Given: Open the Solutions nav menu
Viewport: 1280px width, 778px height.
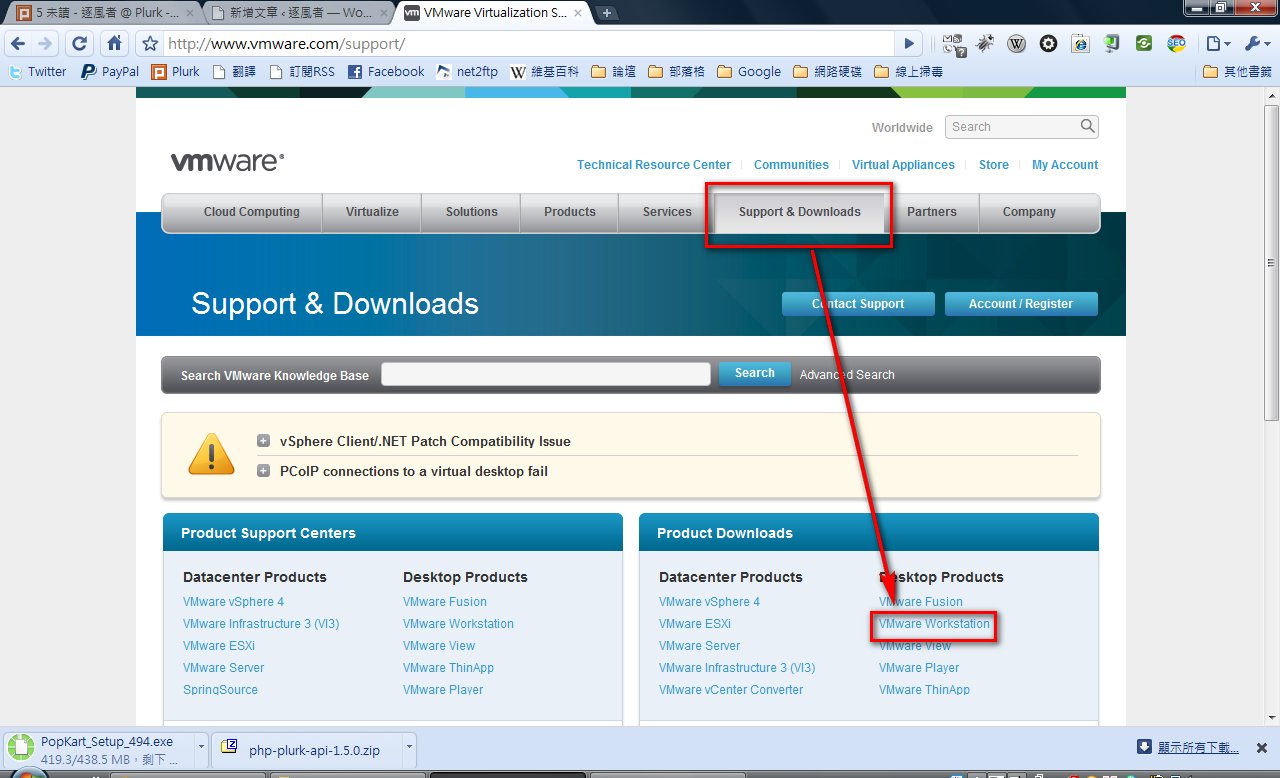Looking at the screenshot, I should point(472,212).
